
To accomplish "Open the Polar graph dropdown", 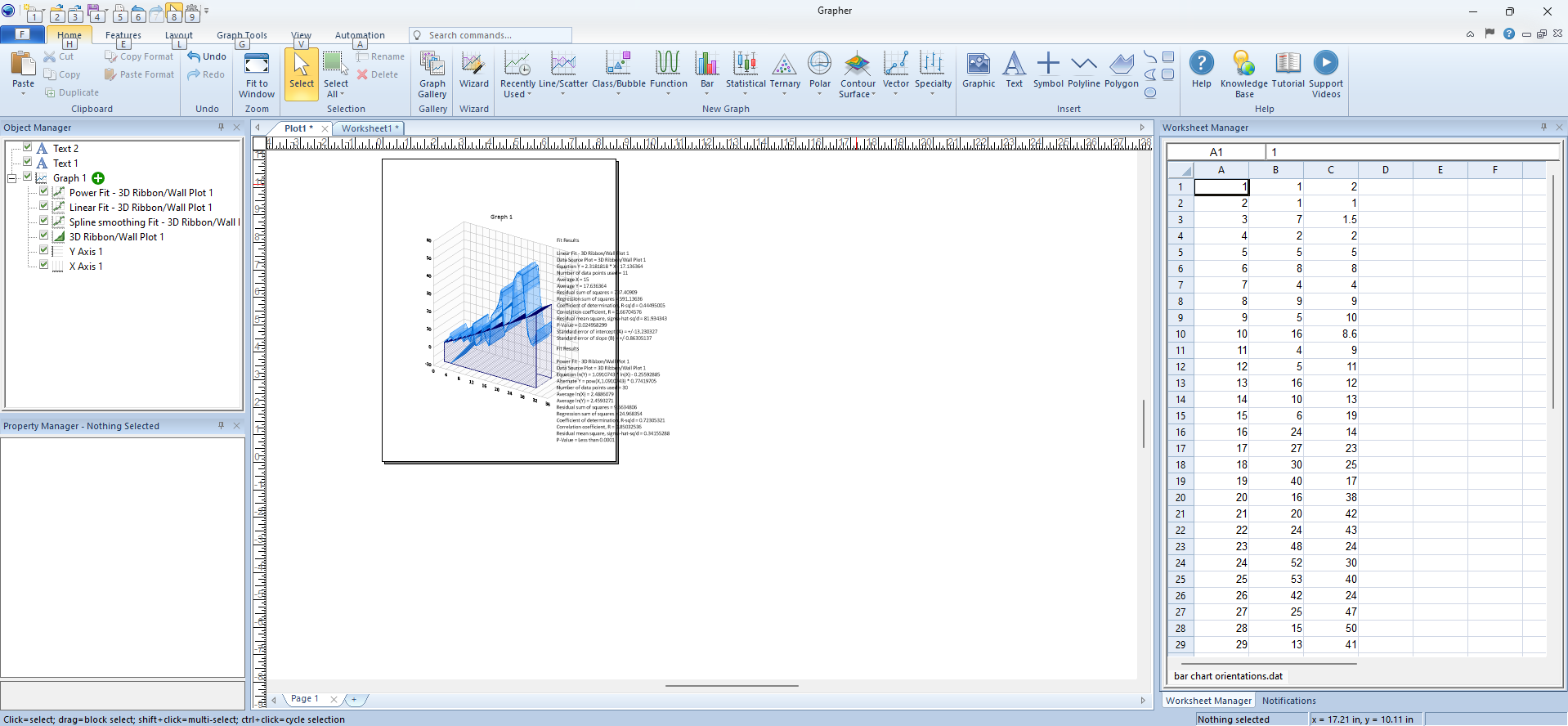I will [x=820, y=74].
